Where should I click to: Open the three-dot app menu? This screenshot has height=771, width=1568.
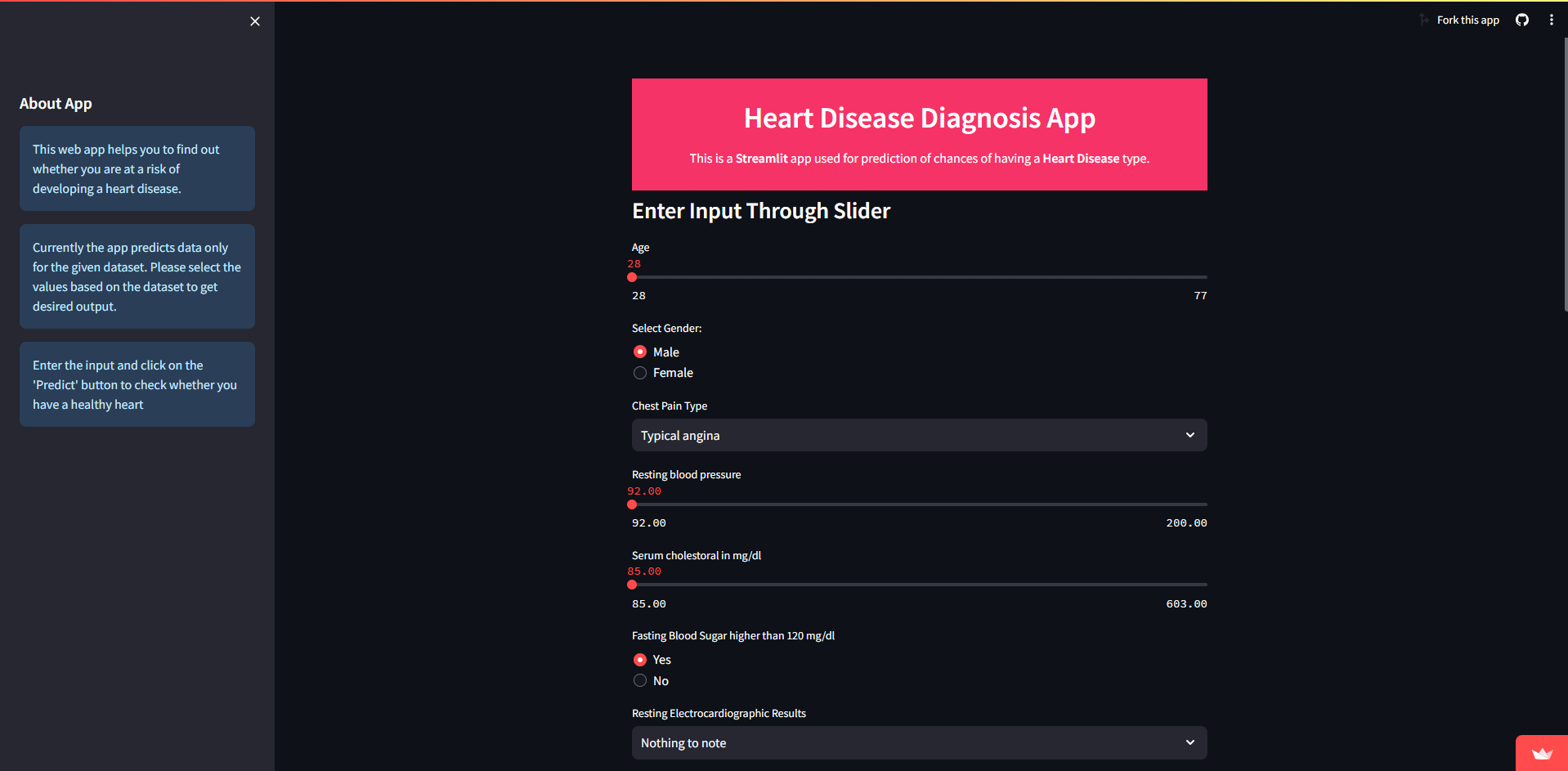(1551, 20)
